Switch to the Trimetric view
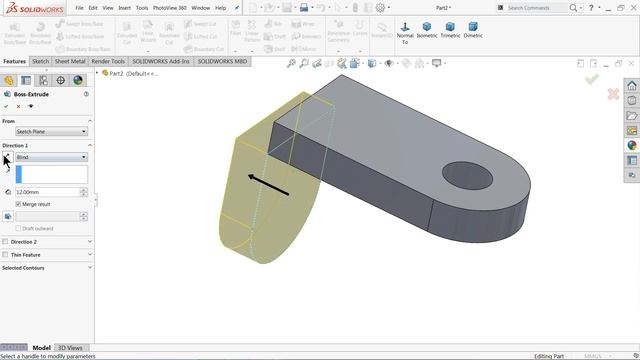640x360 pixels. tap(450, 30)
